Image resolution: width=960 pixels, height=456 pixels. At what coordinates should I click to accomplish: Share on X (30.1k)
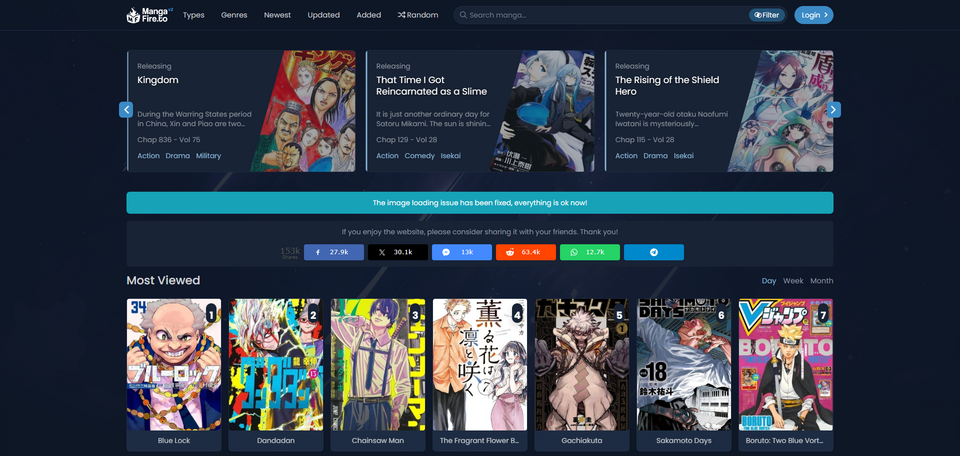(x=398, y=252)
